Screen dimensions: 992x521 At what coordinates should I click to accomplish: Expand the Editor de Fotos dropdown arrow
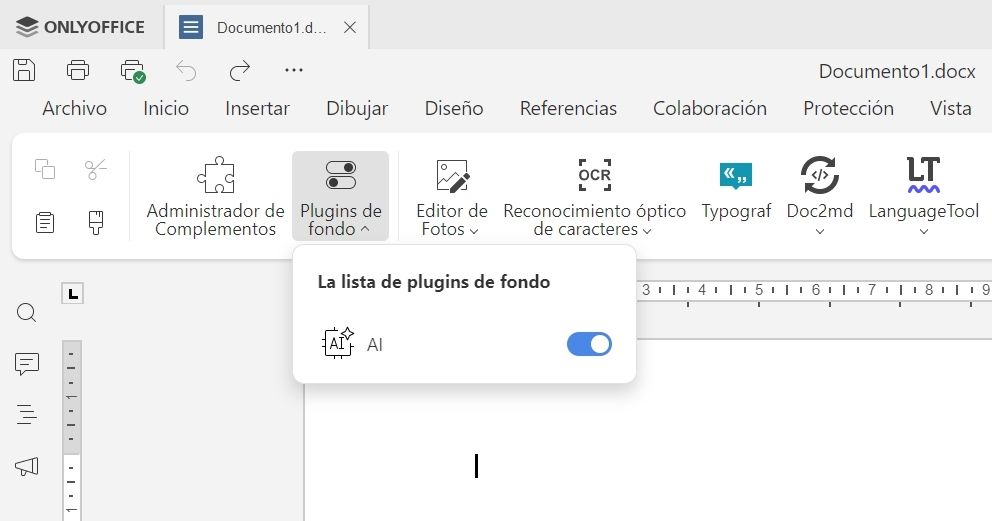click(x=474, y=231)
